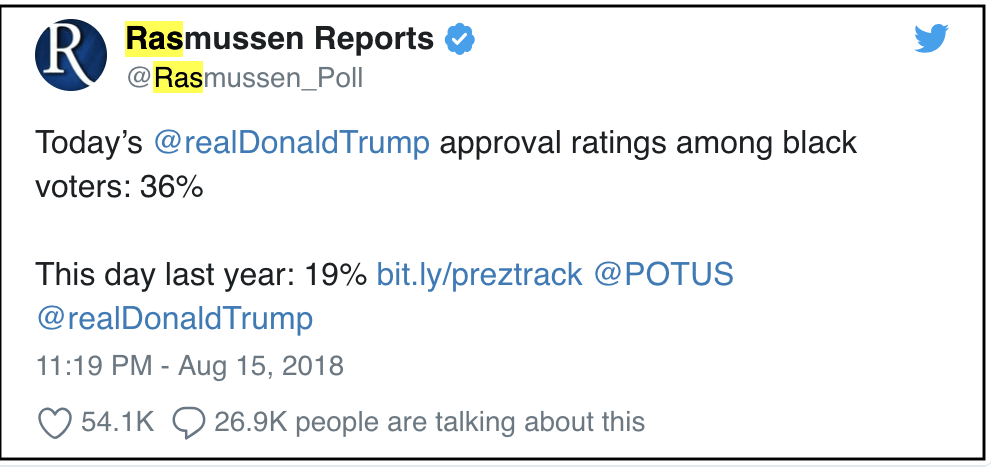Click the blue verified checkmark badge
This screenshot has width=991, height=471.
459,40
